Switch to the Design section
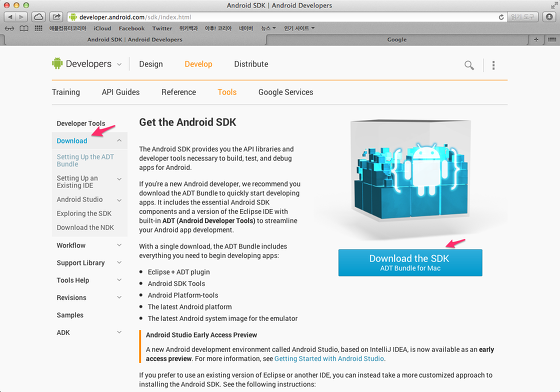This screenshot has height=392, width=560. coord(151,64)
